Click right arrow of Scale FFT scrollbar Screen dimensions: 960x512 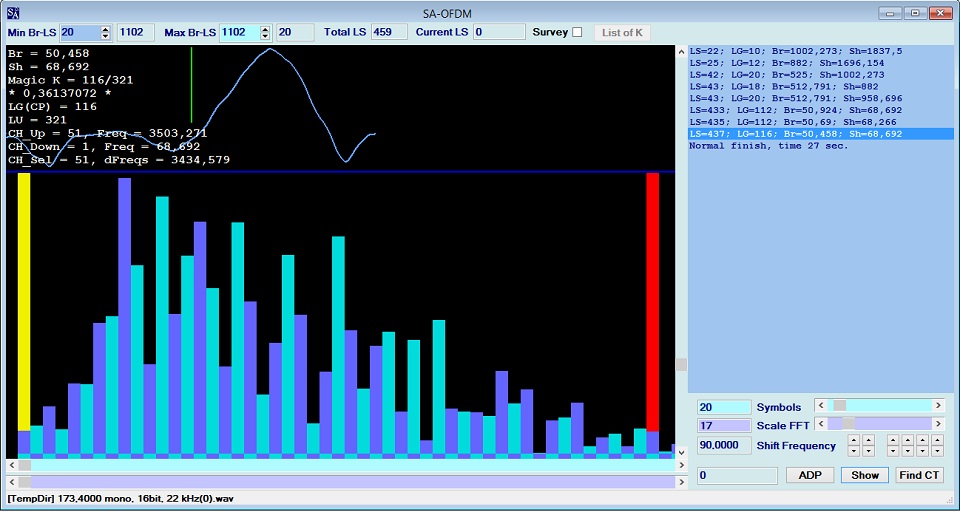pyautogui.click(x=938, y=425)
